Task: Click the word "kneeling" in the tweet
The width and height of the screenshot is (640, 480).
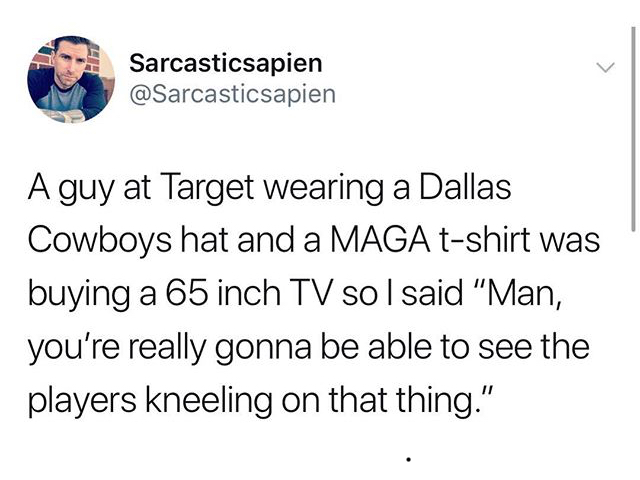Action: (209, 401)
